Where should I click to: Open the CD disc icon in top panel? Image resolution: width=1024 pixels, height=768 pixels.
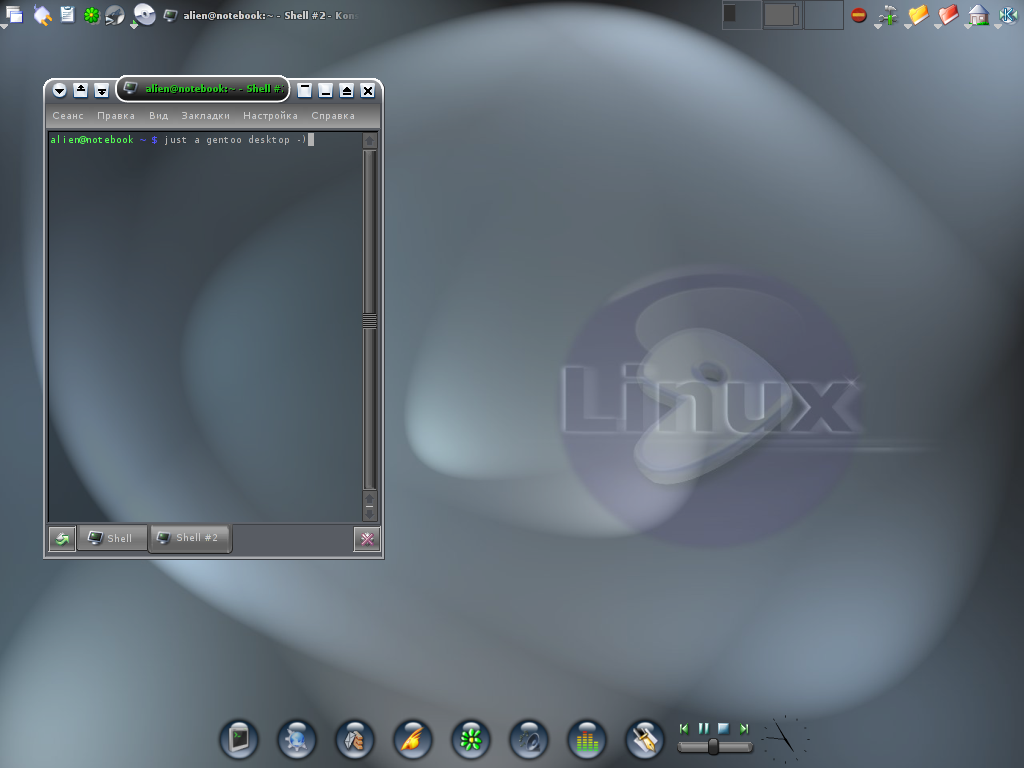[x=144, y=14]
